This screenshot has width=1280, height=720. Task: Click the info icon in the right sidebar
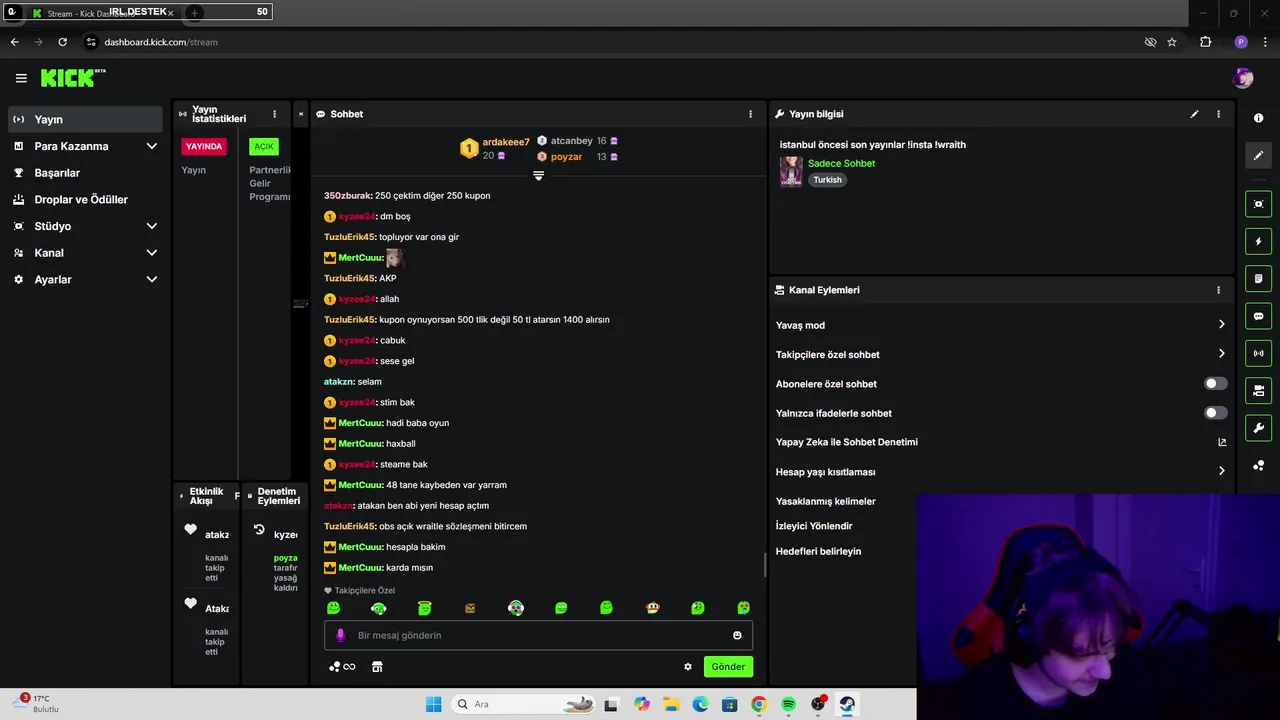[x=1258, y=118]
